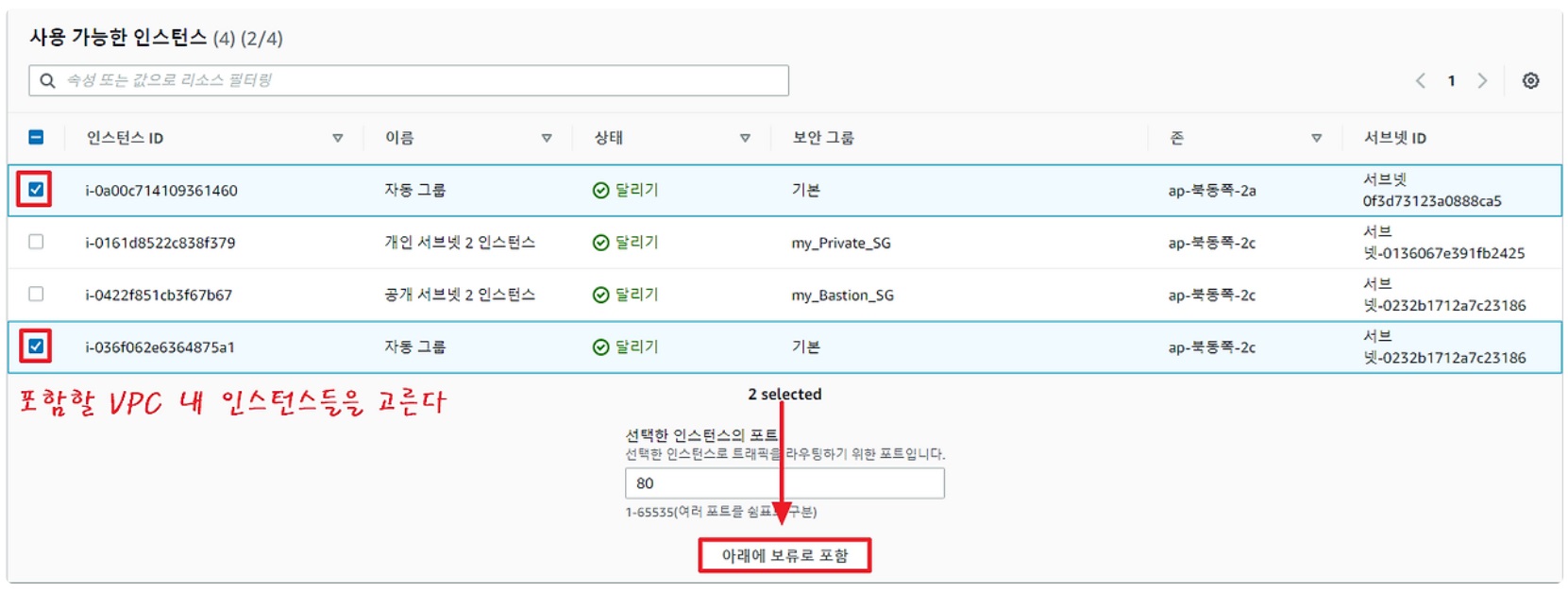Click the search magnifier icon
Viewport: 1568px width, 592px height.
point(47,81)
